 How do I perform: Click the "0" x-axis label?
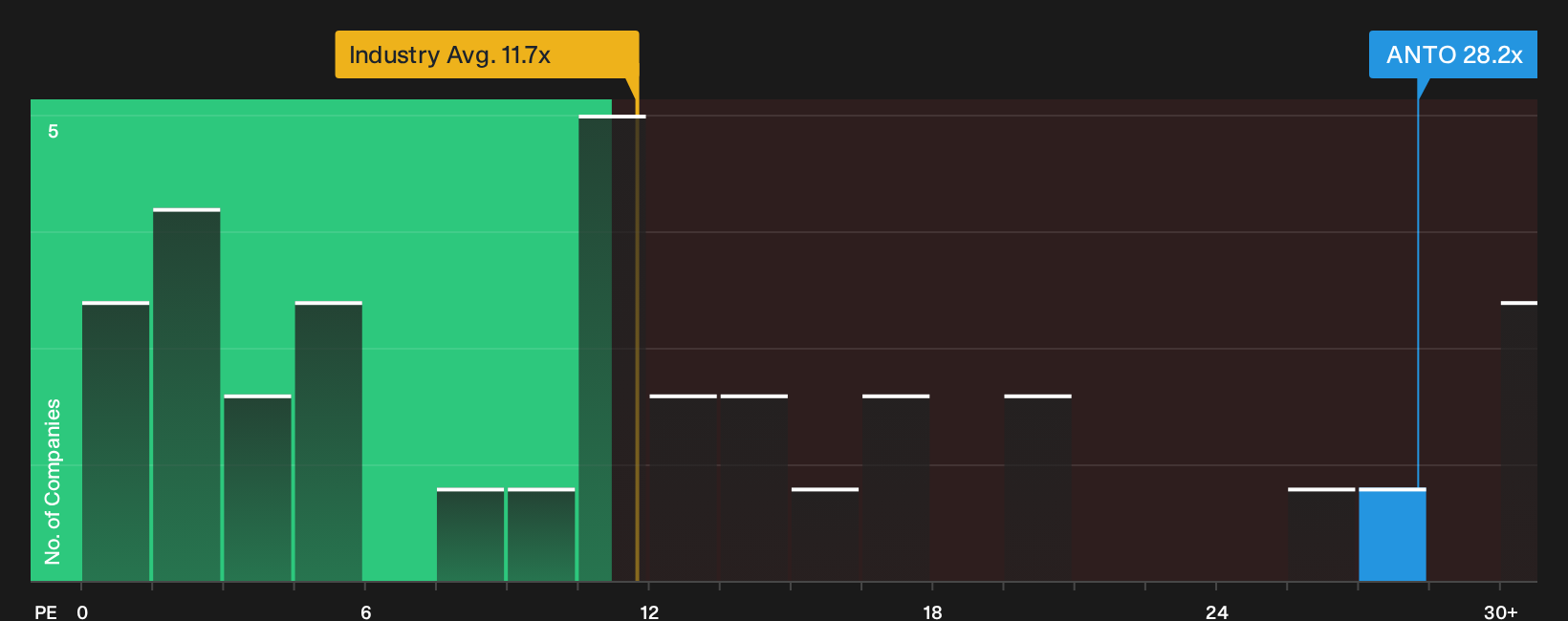[x=82, y=612]
